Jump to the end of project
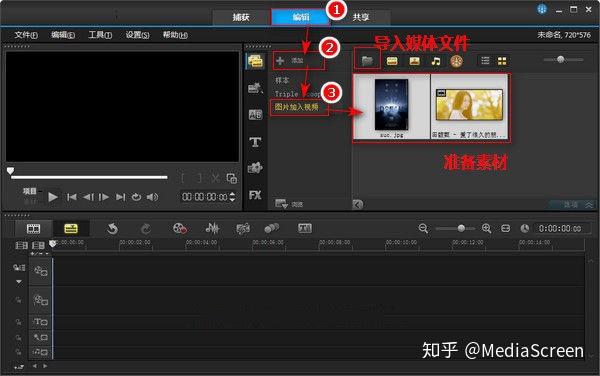Image resolution: width=600 pixels, height=376 pixels. point(121,197)
